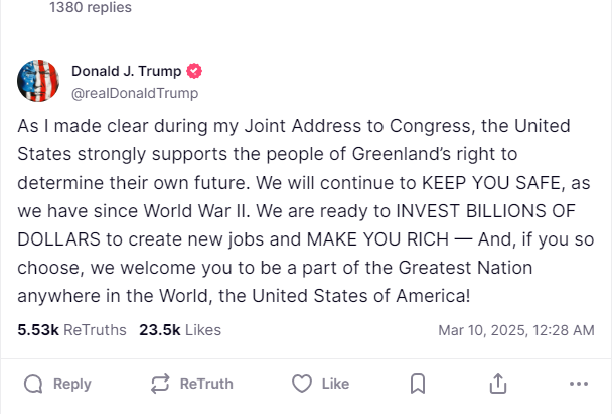612x414 pixels.
Task: Like the post with the heart icon
Action: tap(302, 384)
